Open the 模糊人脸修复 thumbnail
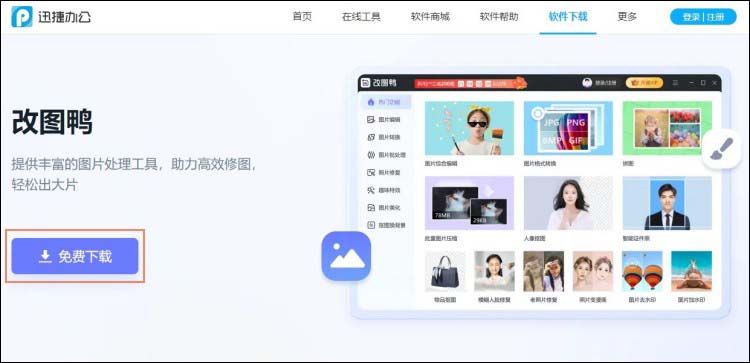 tap(495, 271)
